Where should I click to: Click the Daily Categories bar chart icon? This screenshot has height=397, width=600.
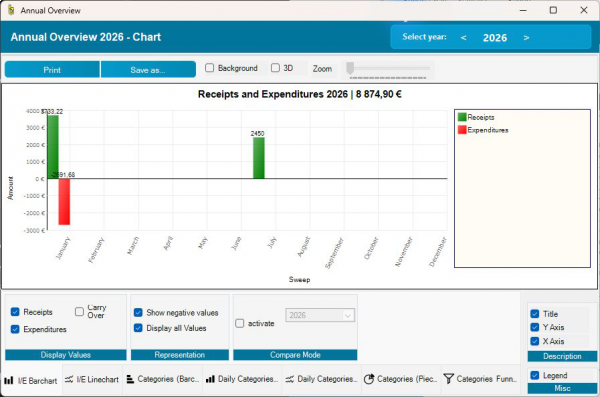(x=210, y=379)
